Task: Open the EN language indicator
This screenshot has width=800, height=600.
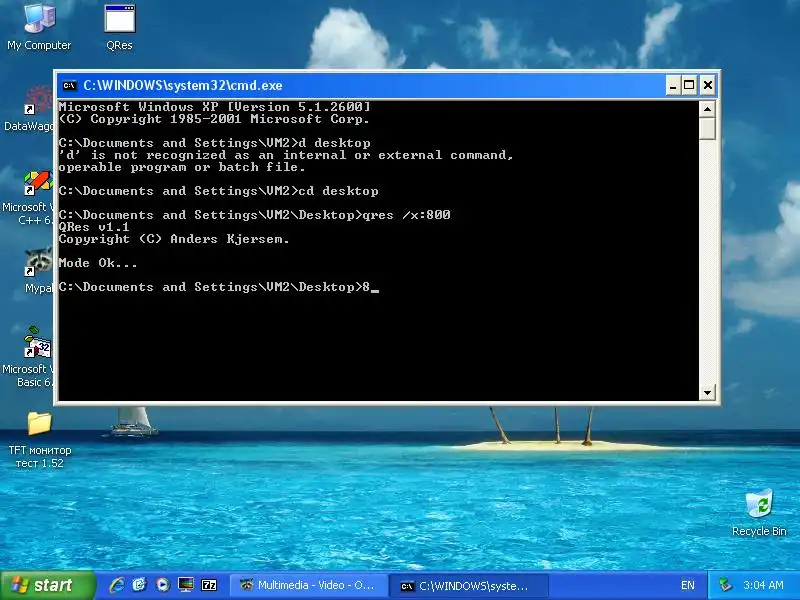Action: (x=688, y=585)
